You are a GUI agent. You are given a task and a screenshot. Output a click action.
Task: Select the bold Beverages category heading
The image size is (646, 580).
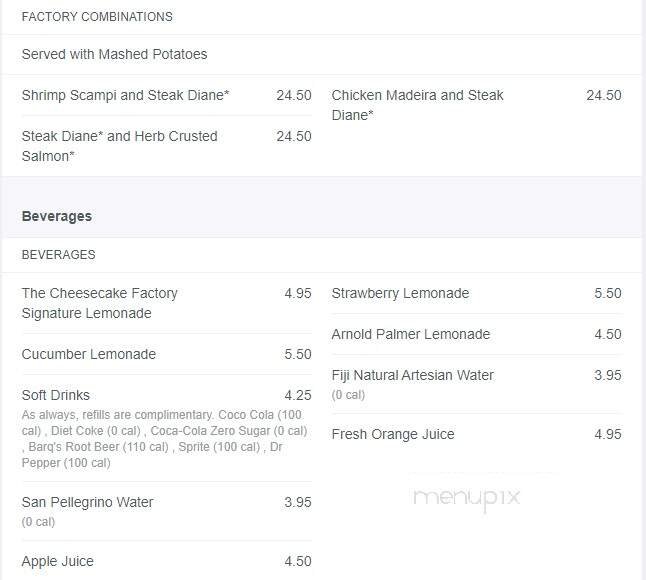pyautogui.click(x=56, y=216)
